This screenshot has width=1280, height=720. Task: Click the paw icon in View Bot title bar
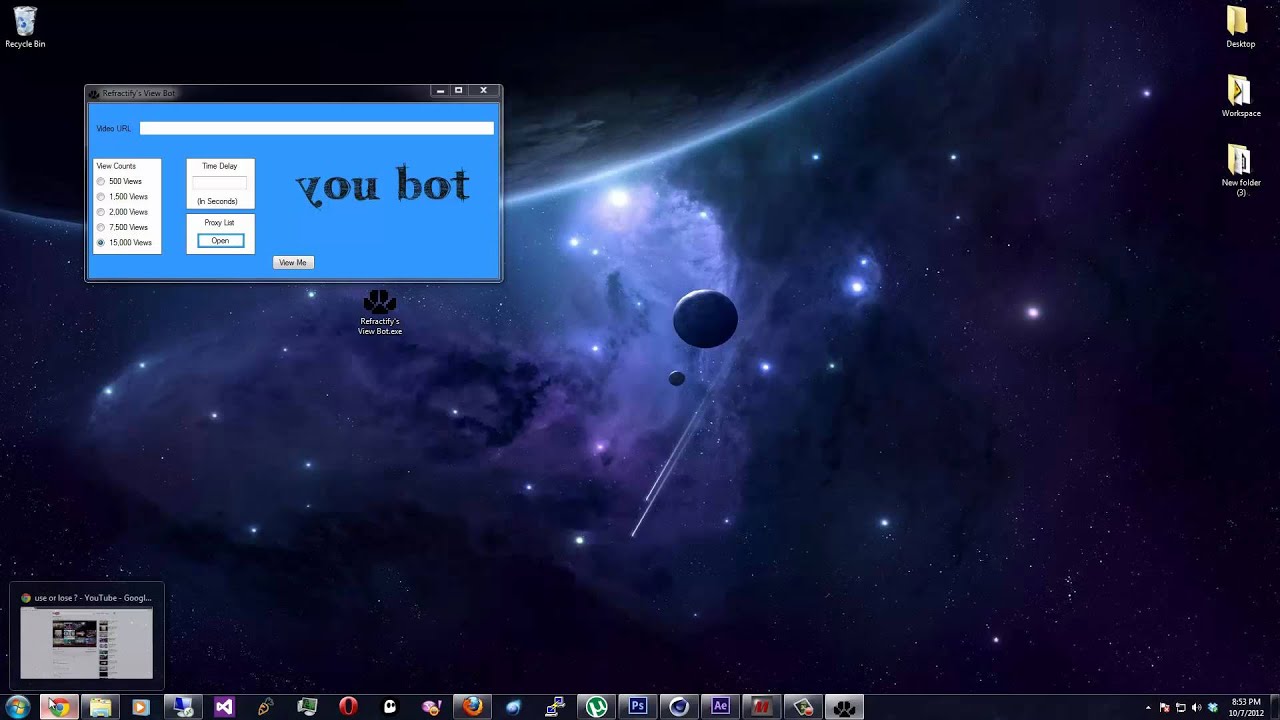(94, 94)
